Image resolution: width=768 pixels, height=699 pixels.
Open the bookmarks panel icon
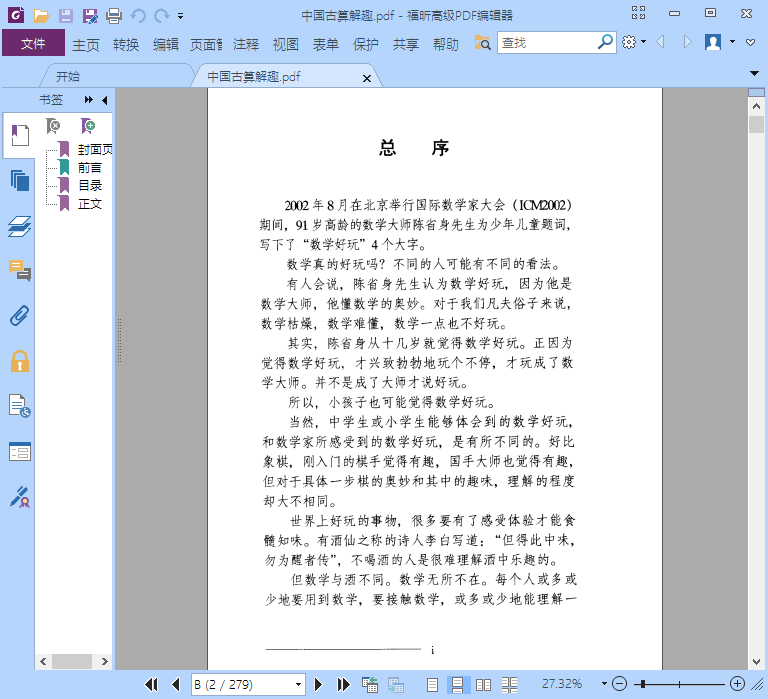point(20,135)
